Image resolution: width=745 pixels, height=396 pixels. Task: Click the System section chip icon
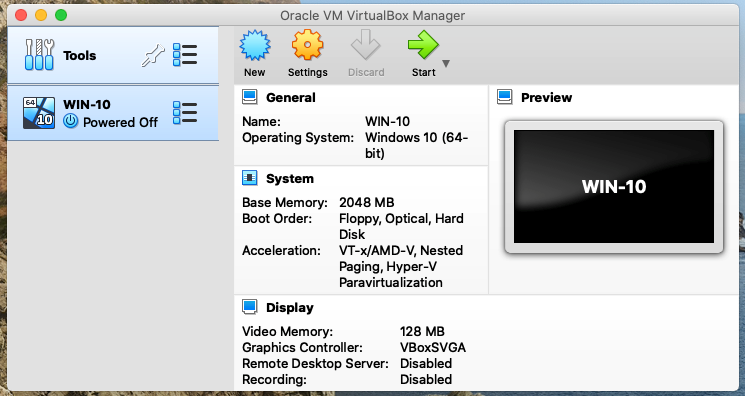(x=250, y=178)
